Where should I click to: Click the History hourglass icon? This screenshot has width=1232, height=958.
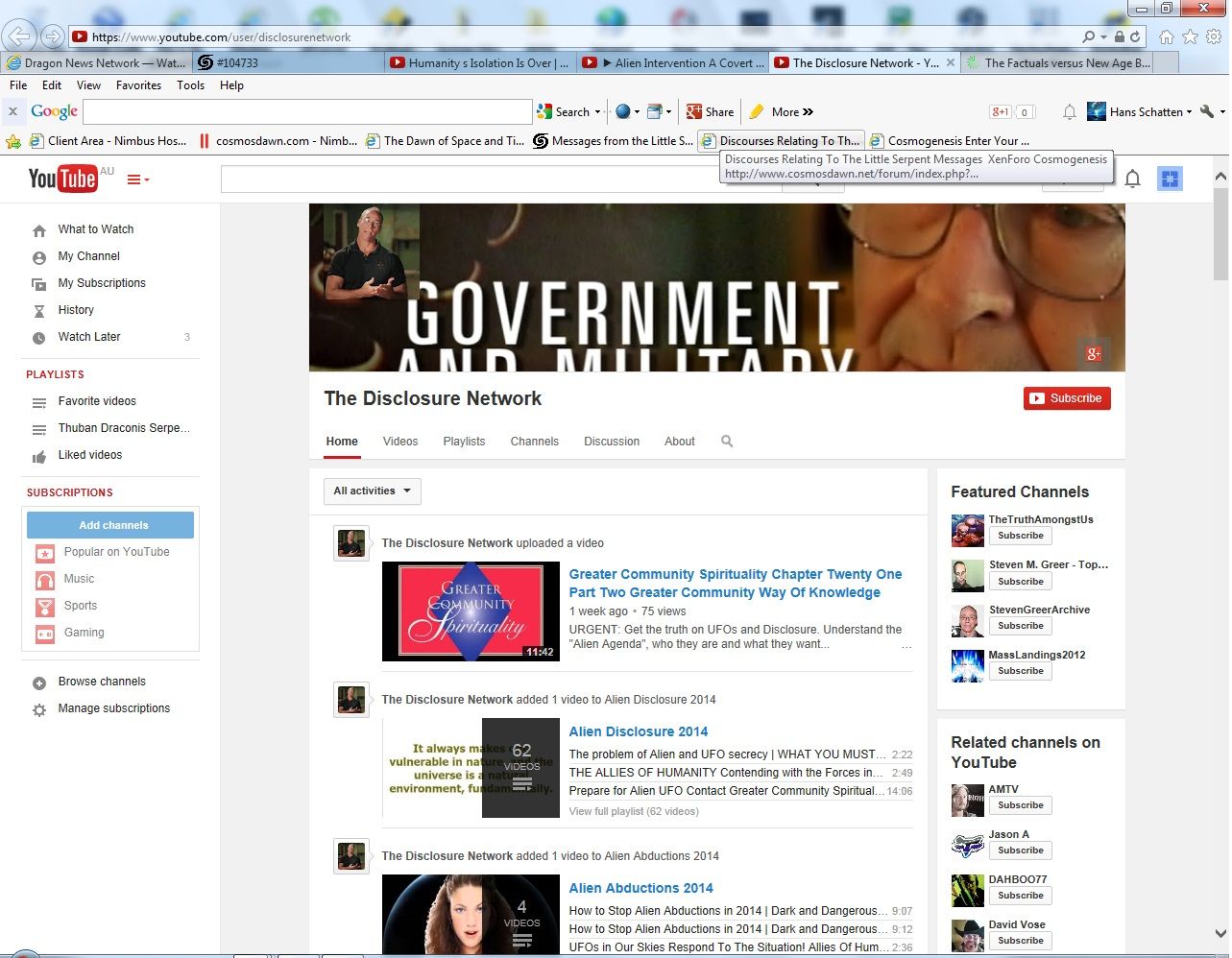click(39, 311)
